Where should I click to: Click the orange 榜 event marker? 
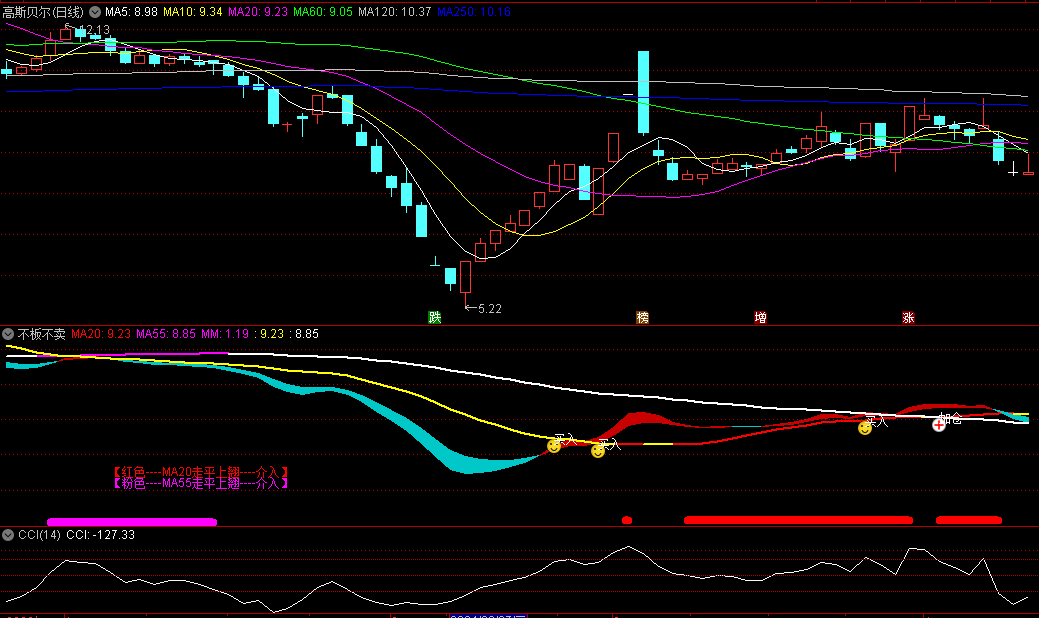tap(642, 318)
